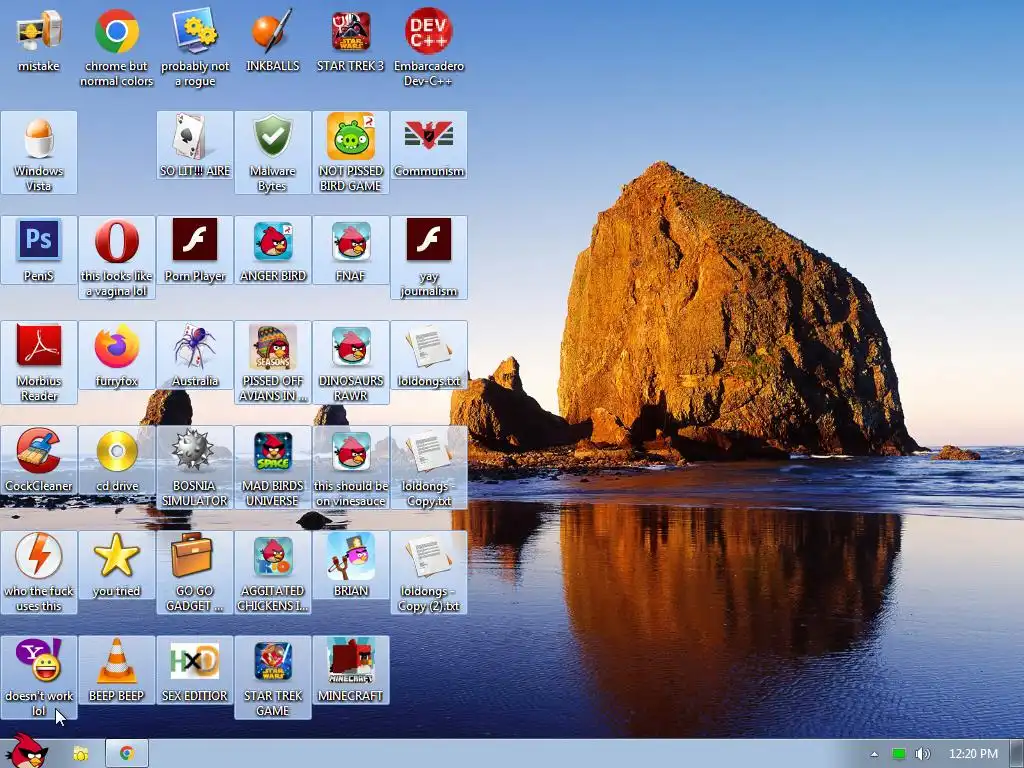Image resolution: width=1024 pixels, height=768 pixels.
Task: Select the CockCleaner icon
Action: point(39,451)
